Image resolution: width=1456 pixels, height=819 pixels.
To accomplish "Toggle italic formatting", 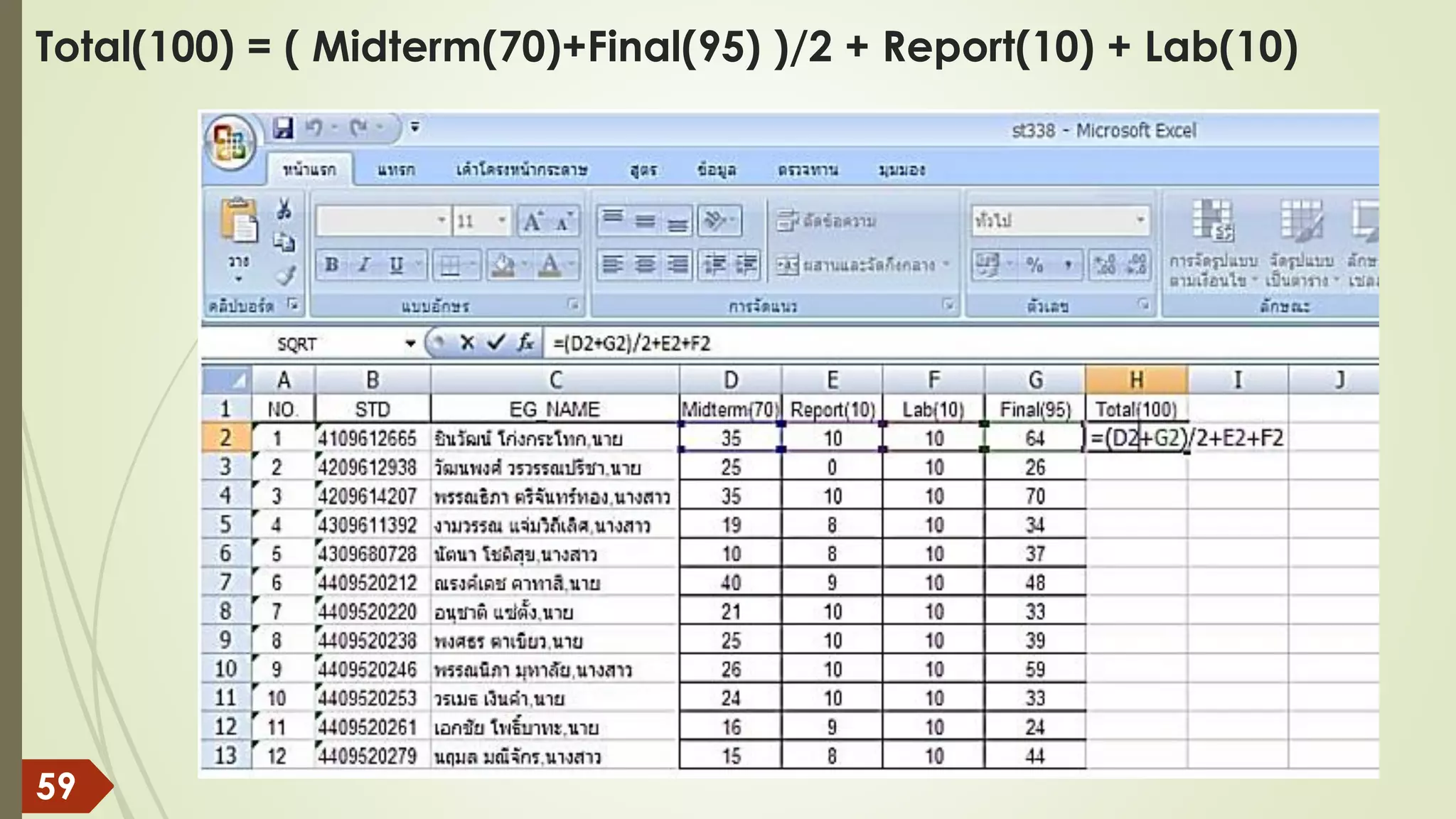I will click(x=364, y=265).
